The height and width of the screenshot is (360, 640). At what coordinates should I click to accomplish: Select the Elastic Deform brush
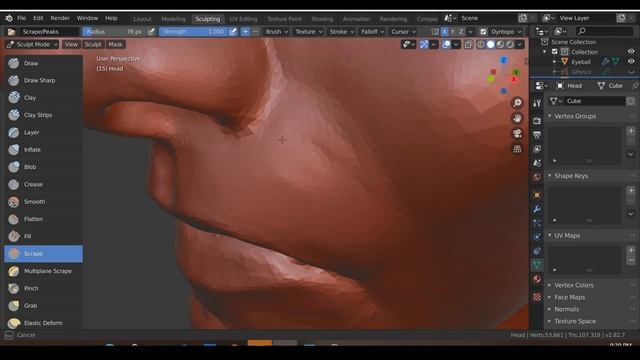[x=43, y=323]
